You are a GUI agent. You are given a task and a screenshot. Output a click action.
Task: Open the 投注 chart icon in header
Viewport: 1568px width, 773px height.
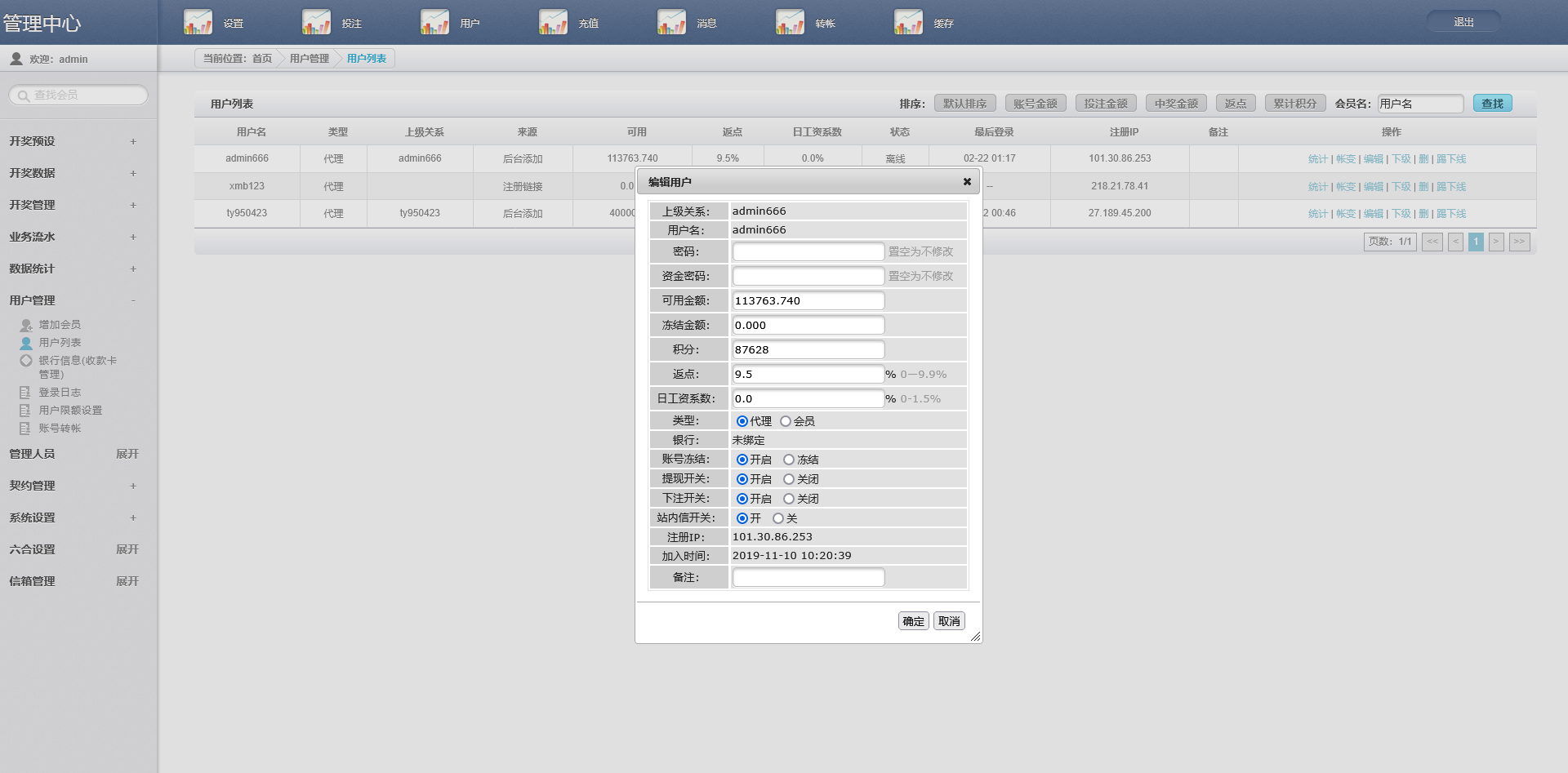[316, 22]
